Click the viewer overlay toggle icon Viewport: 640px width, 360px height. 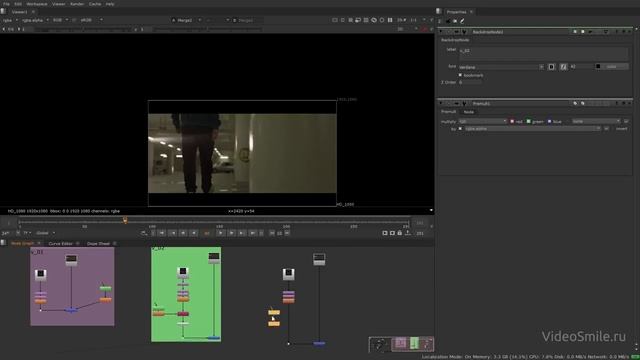(374, 20)
